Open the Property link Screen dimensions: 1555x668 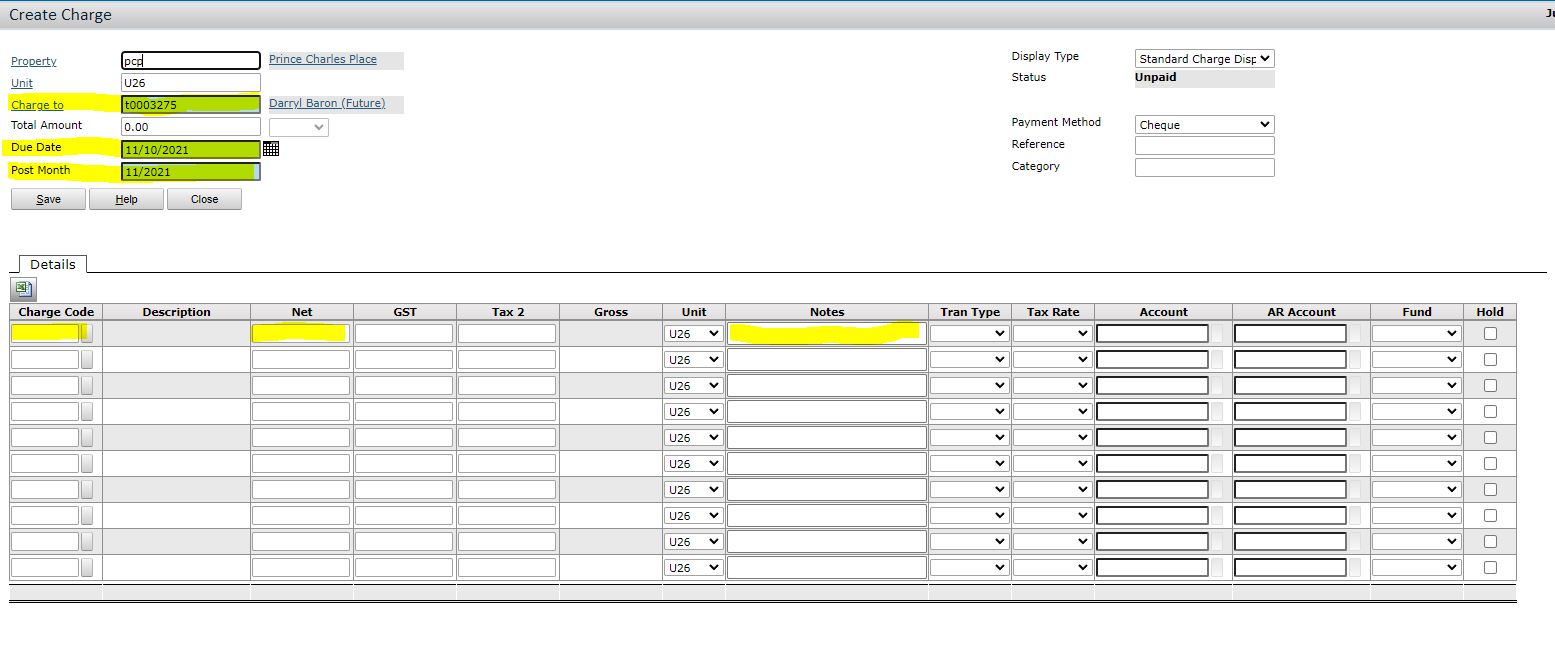[x=34, y=62]
